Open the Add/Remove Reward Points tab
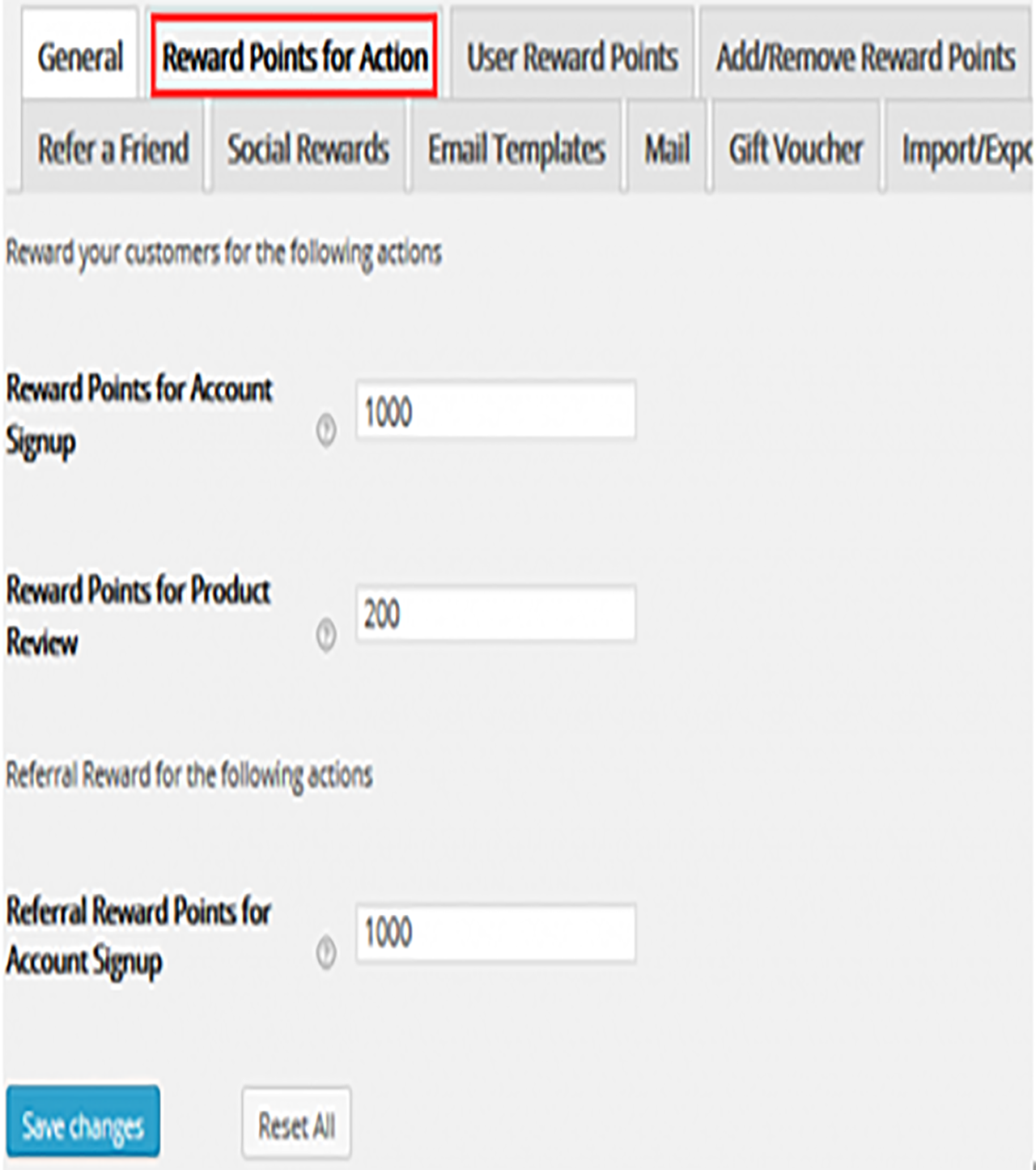The height and width of the screenshot is (1170, 1036). 864,57
